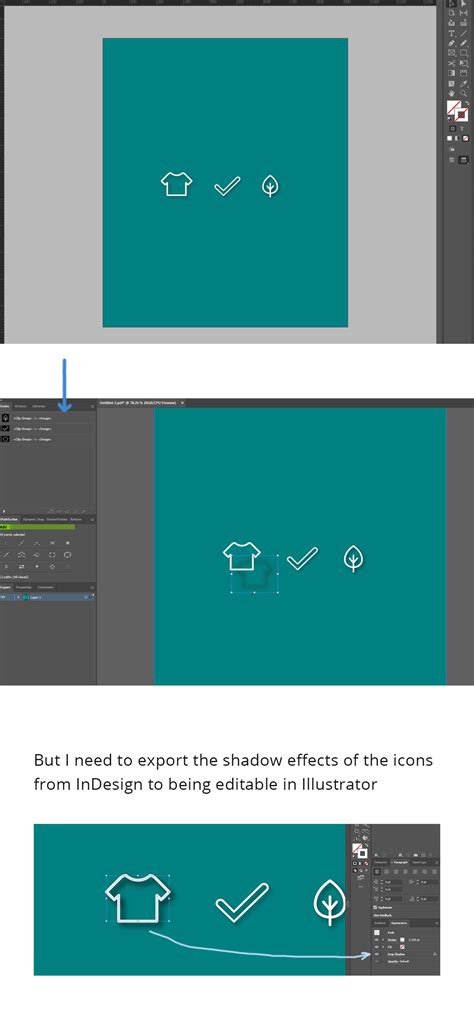The image size is (474, 1035).
Task: Switch to the Paragraph tab
Action: [401, 862]
